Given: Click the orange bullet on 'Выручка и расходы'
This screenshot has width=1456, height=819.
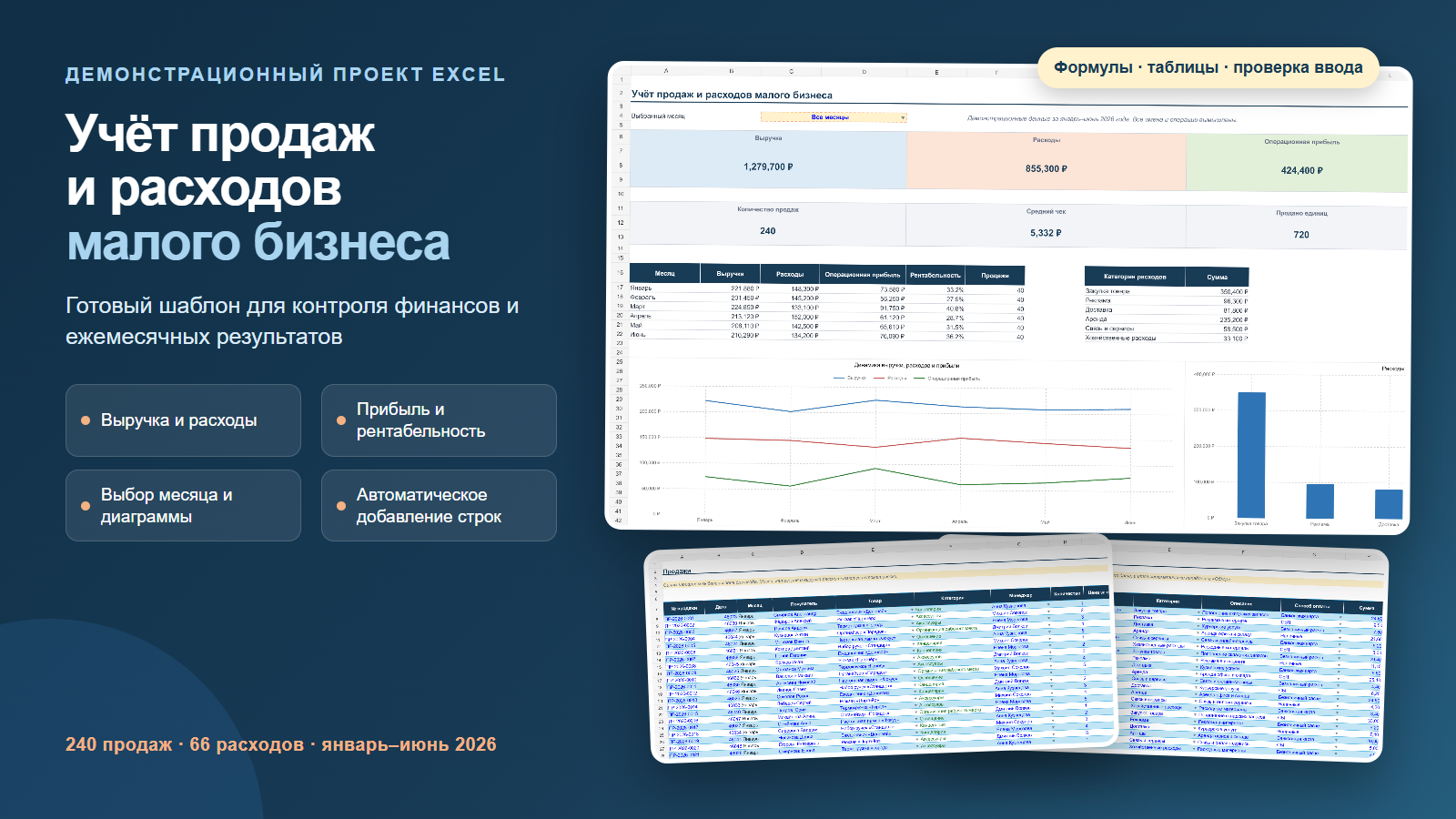Looking at the screenshot, I should point(86,420).
